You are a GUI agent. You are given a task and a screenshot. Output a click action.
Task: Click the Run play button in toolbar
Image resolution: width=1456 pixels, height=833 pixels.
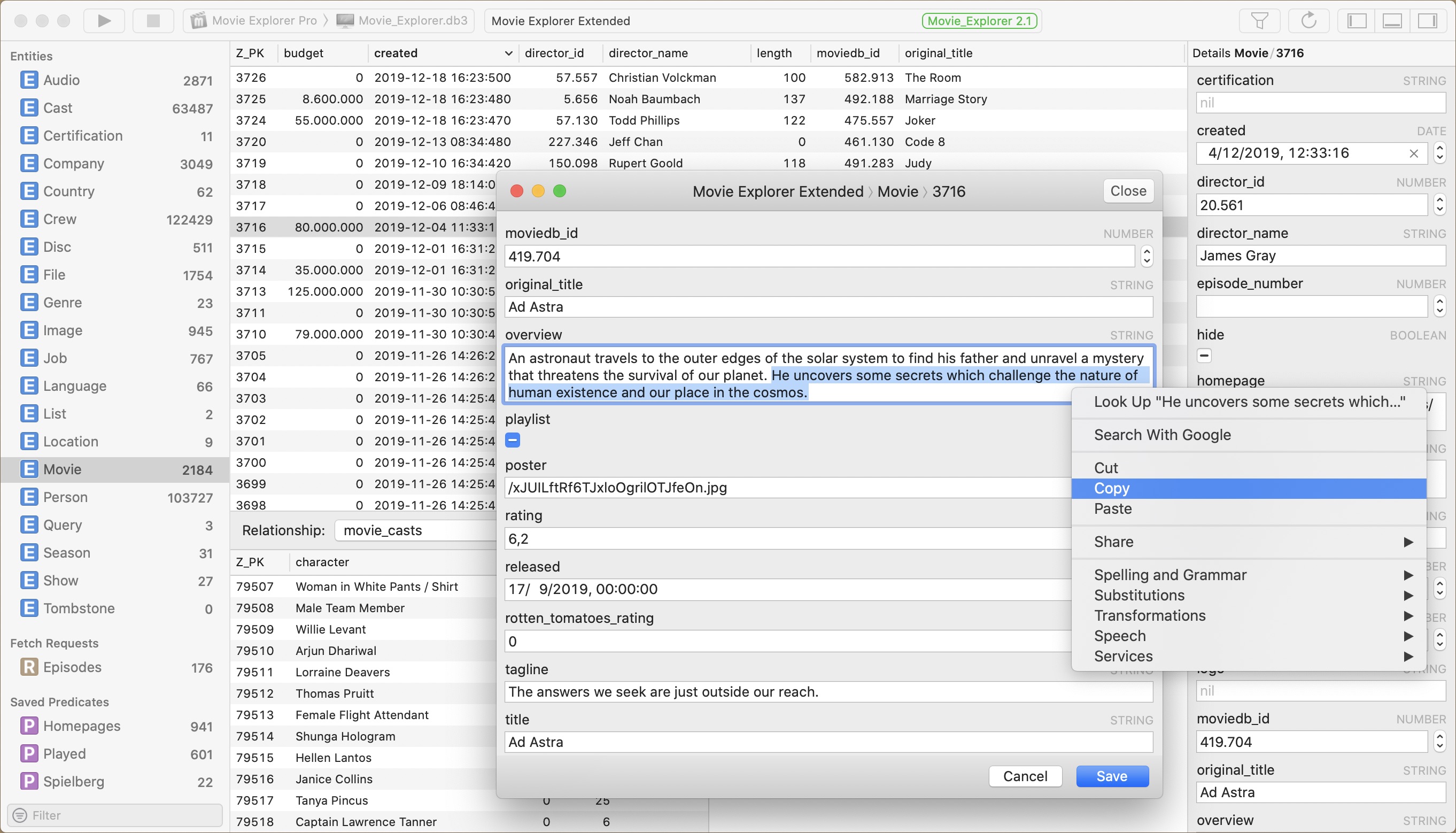(104, 21)
